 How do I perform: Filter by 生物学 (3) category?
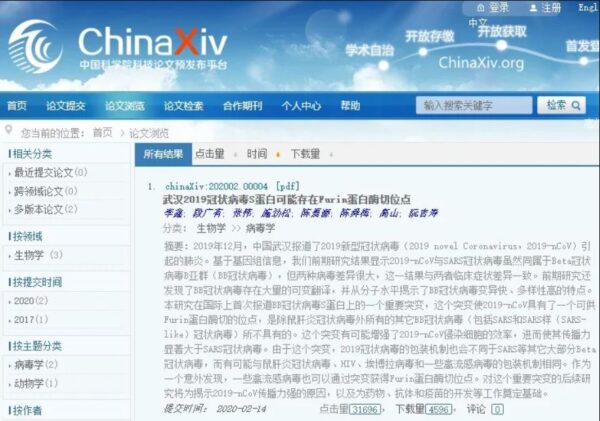38,255
